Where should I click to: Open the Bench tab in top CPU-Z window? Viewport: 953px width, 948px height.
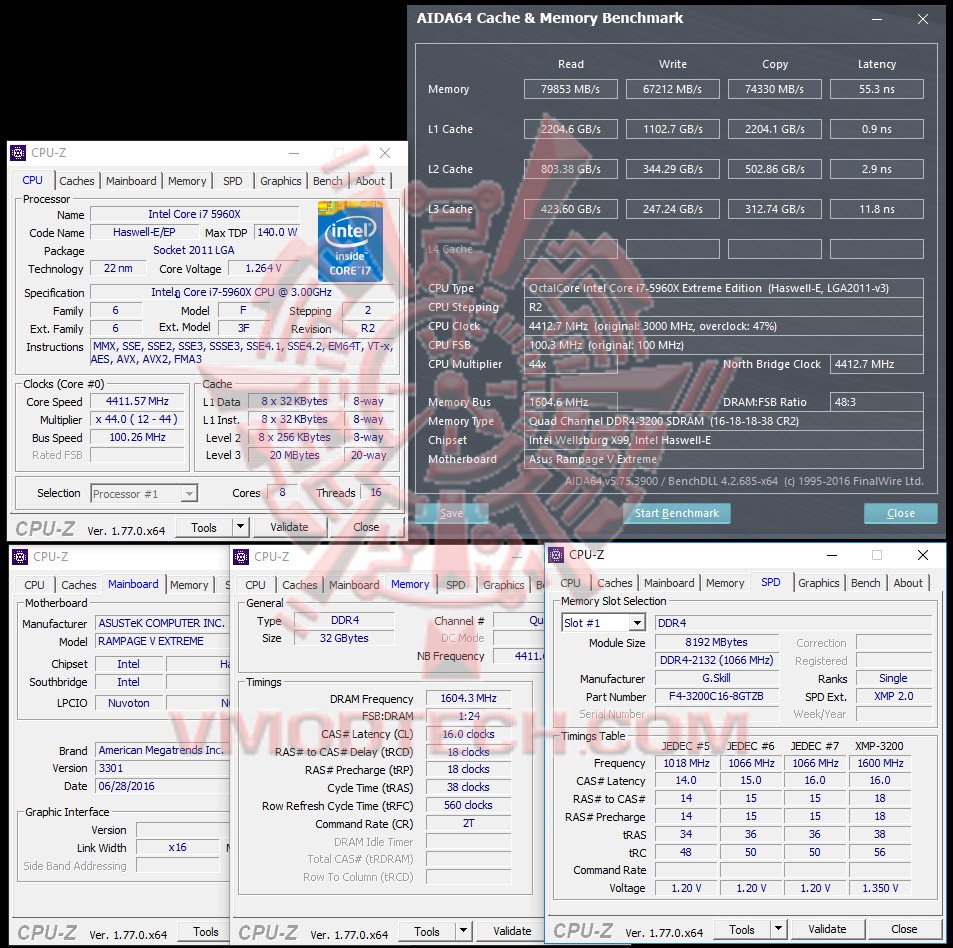[x=327, y=181]
